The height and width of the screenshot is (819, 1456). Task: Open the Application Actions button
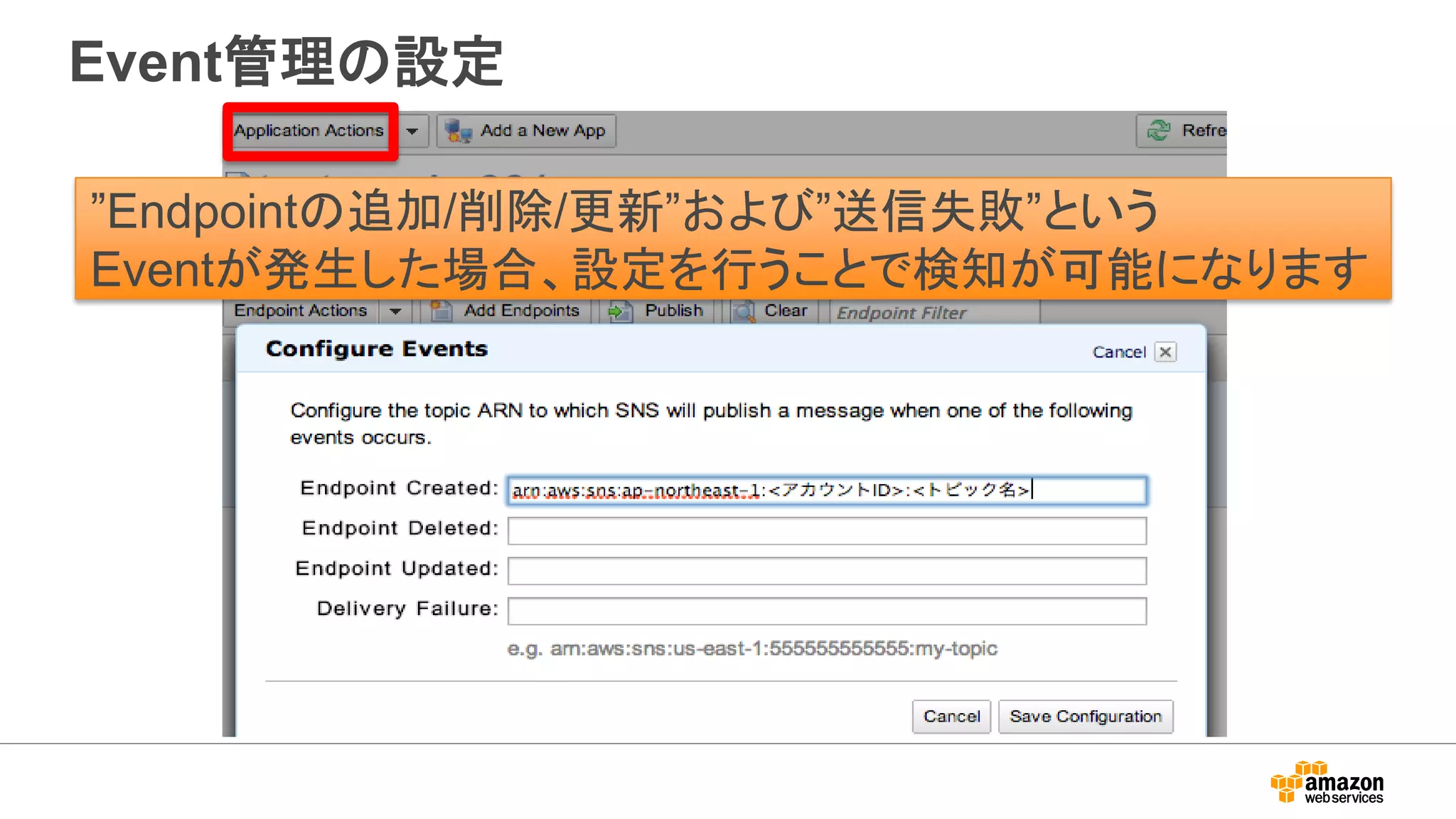(x=309, y=131)
